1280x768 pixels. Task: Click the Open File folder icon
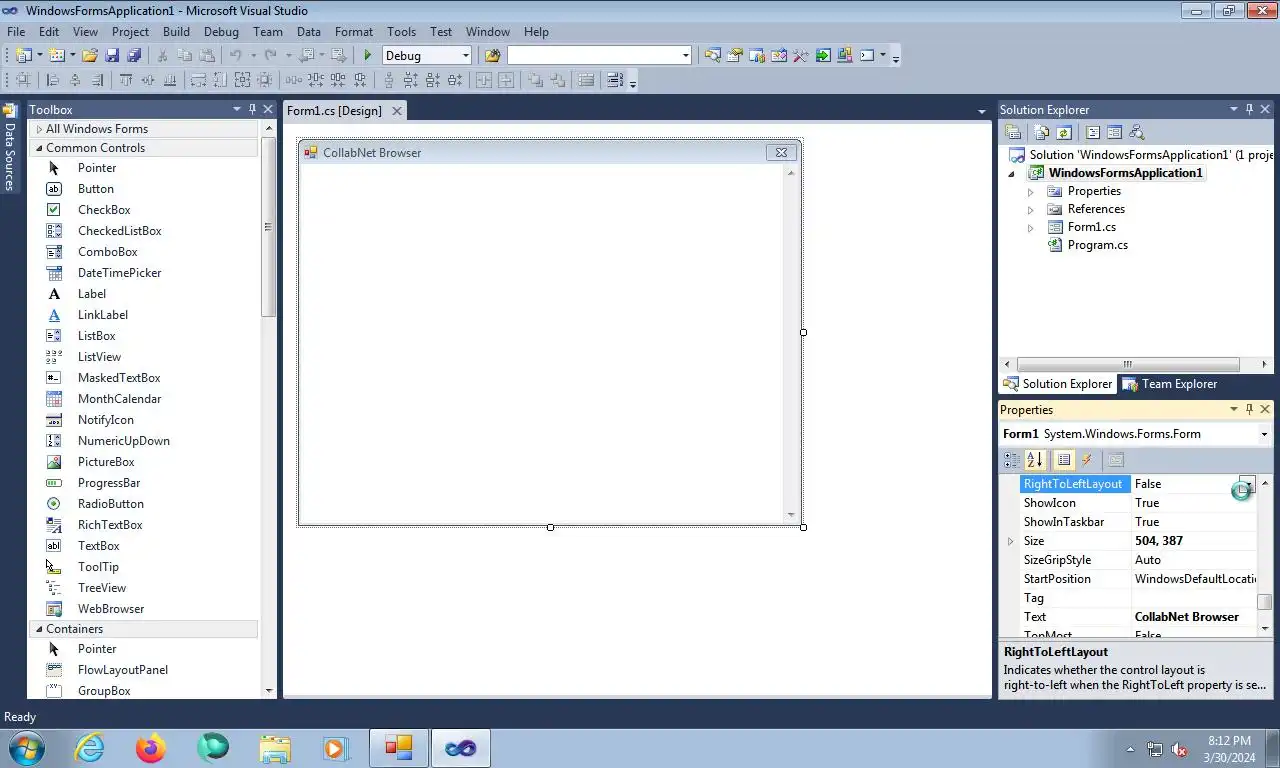pos(90,56)
